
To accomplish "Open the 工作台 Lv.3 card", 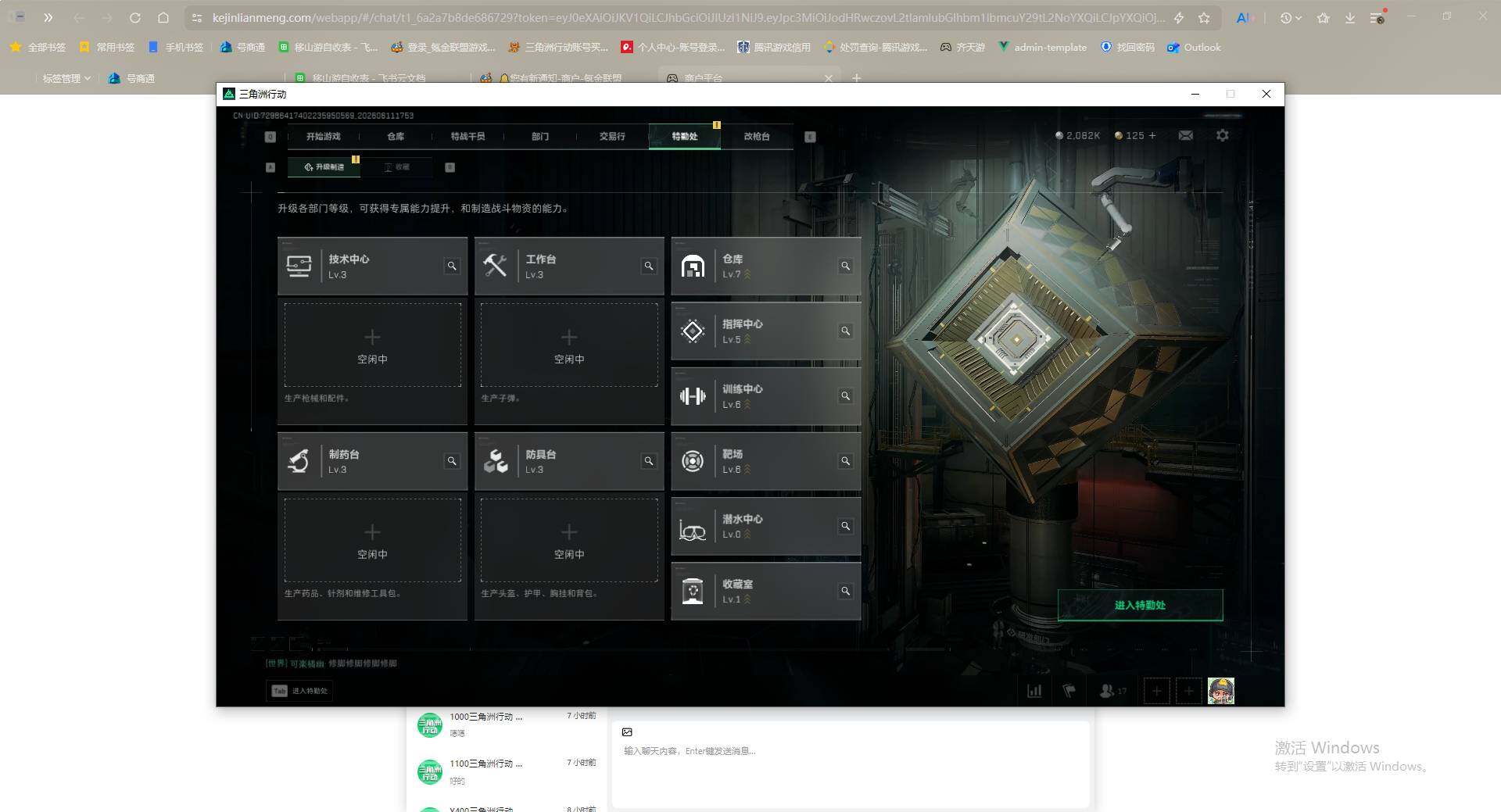I will [x=569, y=266].
